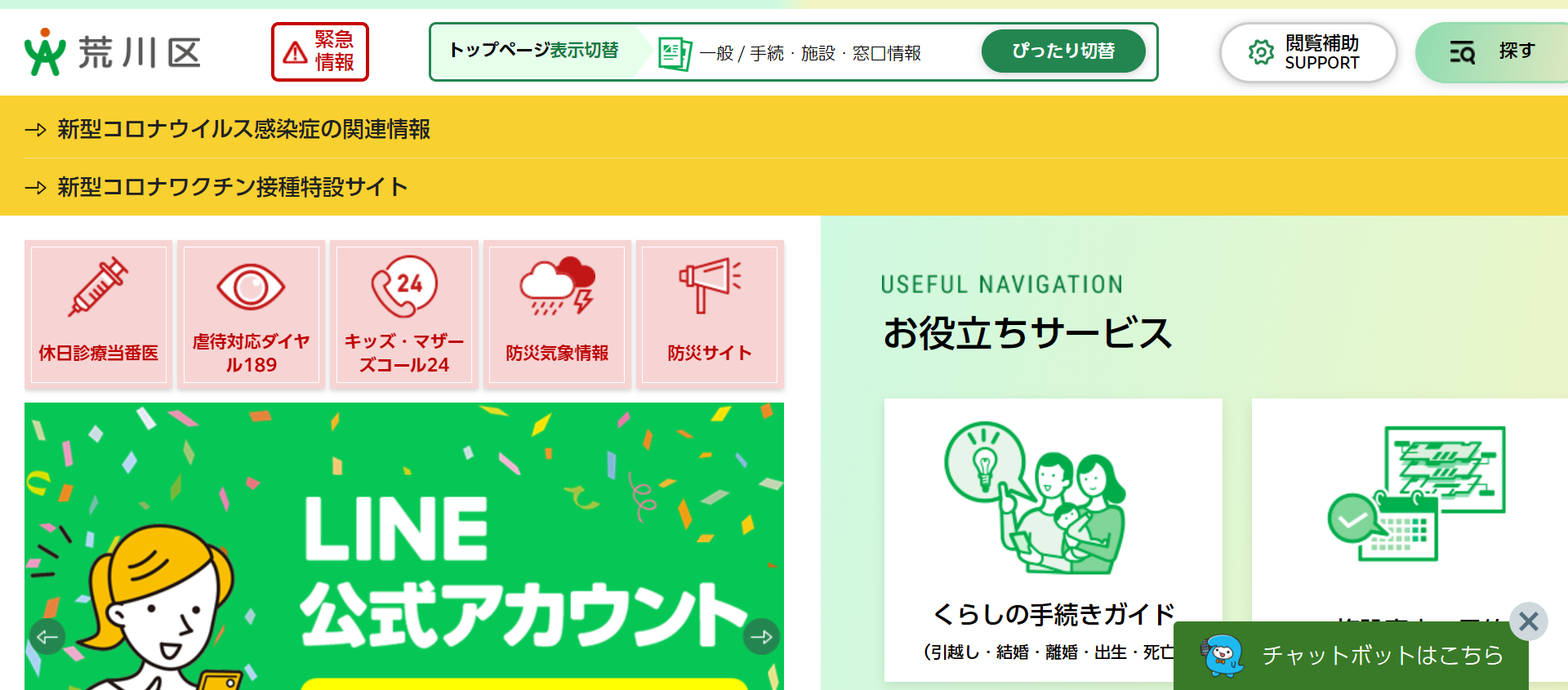
Task: Click the 24-hour phone icon
Action: [x=404, y=287]
